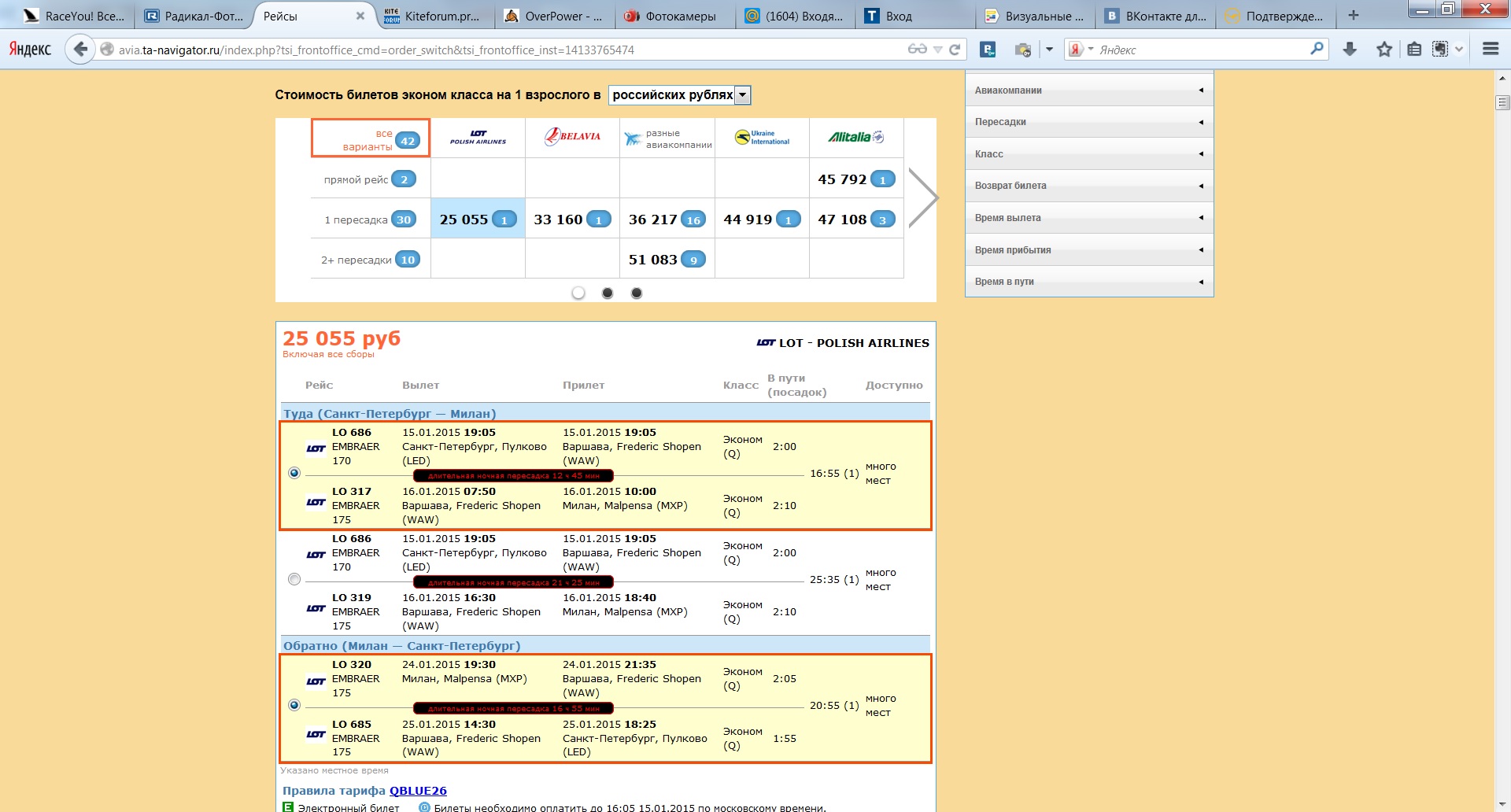Expand the Время в пути filter
Screen dimensions: 1511x812
point(1089,282)
